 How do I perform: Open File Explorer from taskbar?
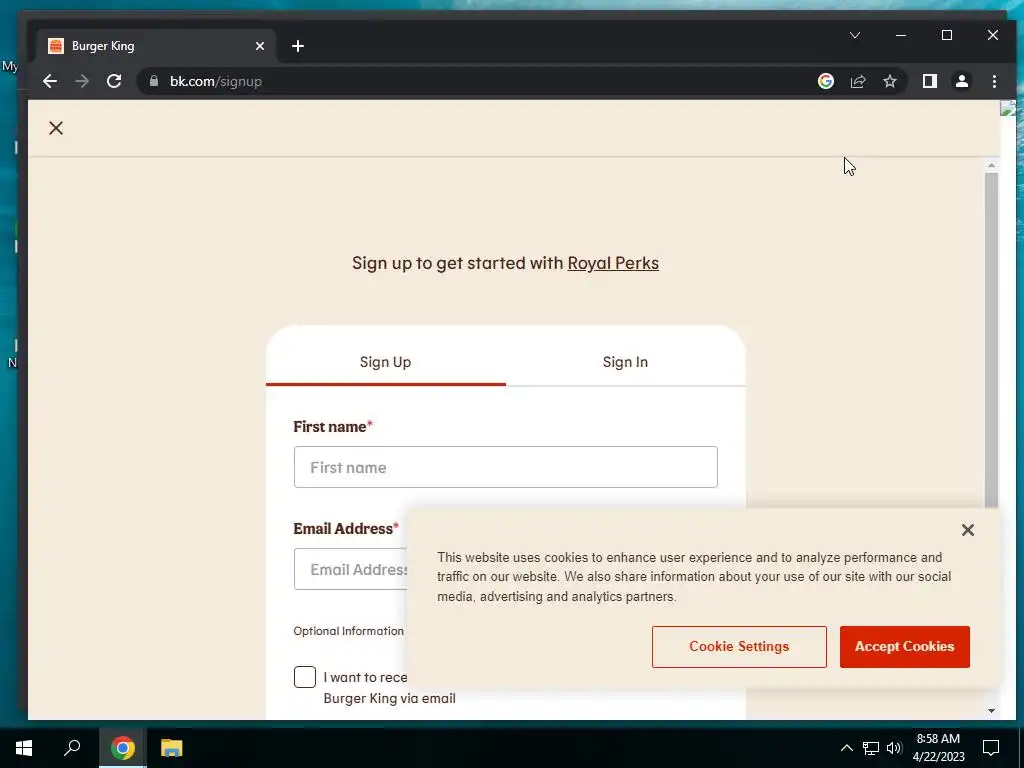(x=172, y=748)
